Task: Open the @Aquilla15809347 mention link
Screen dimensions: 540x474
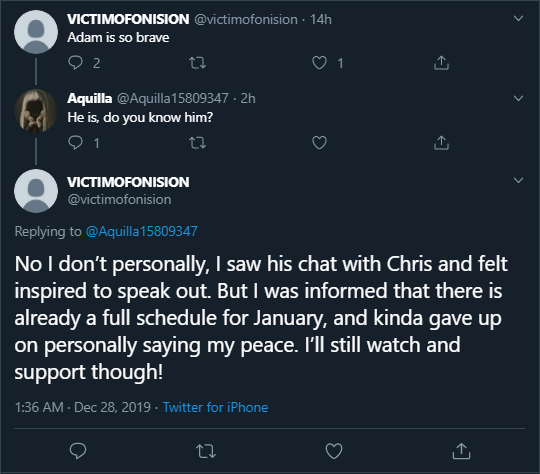Action: coord(142,231)
